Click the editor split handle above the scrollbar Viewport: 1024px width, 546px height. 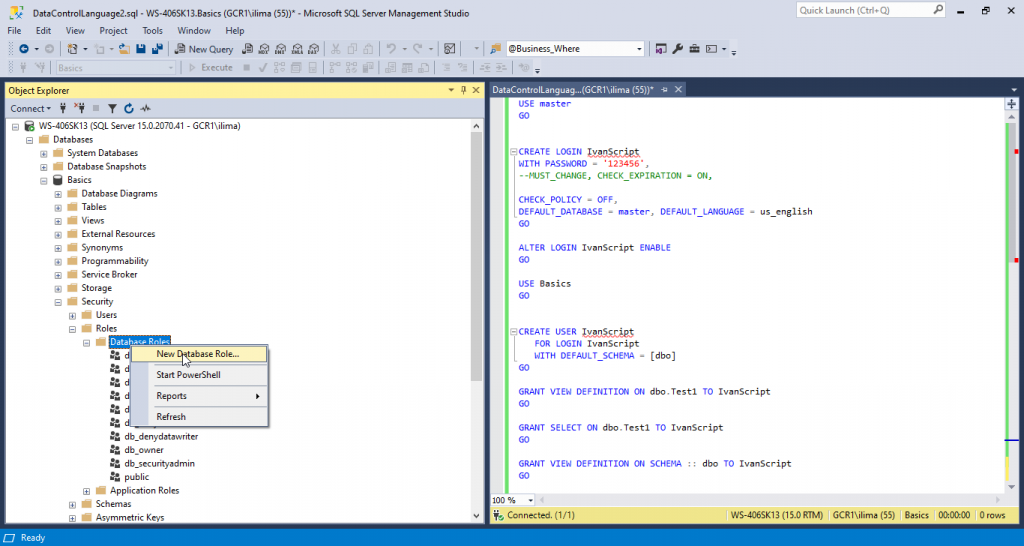coord(1011,103)
